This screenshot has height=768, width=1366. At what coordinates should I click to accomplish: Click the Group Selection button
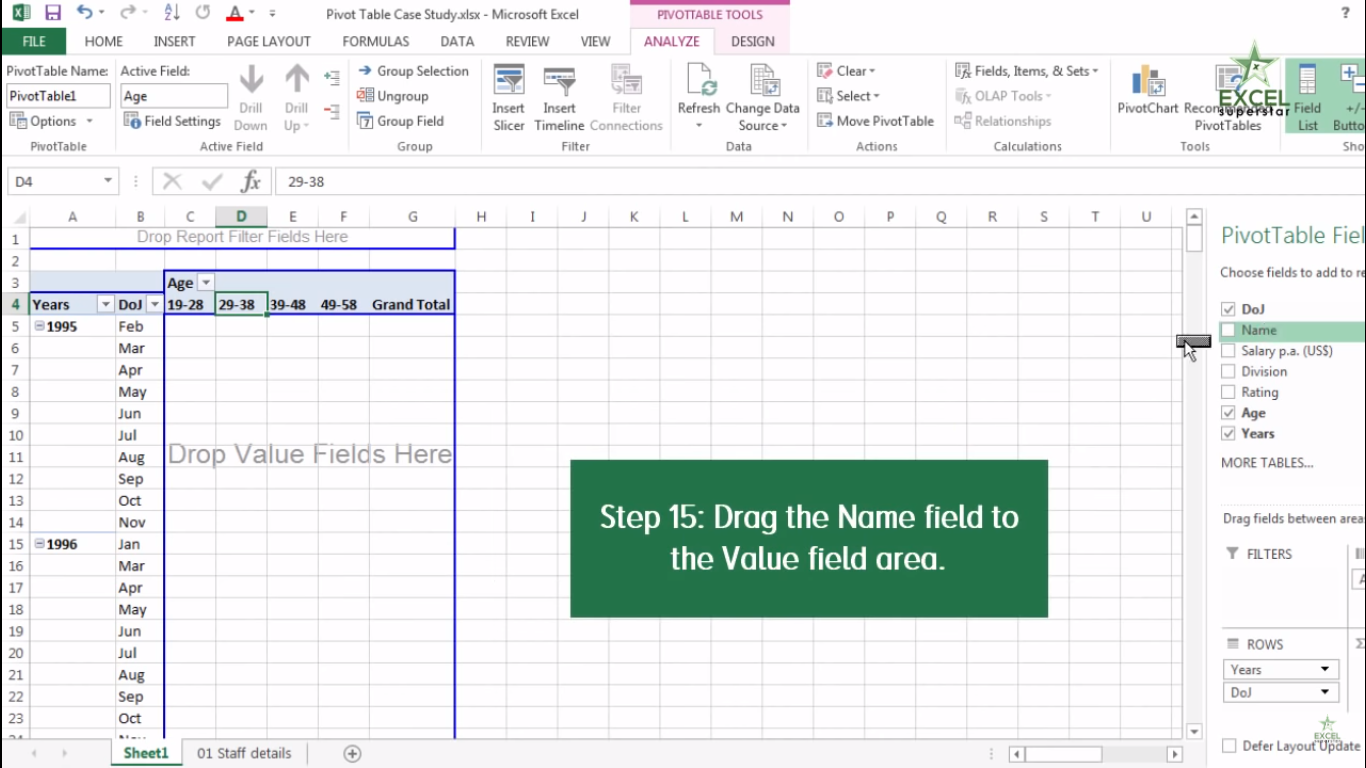[x=413, y=71]
